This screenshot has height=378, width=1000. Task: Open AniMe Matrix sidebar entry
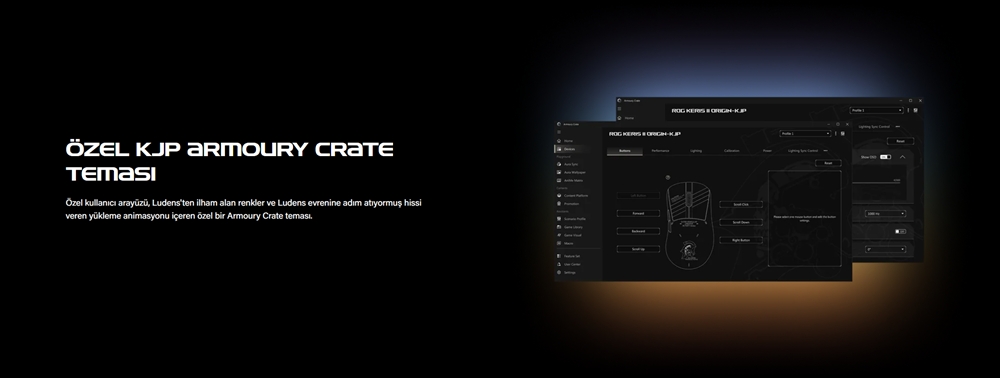(x=570, y=180)
